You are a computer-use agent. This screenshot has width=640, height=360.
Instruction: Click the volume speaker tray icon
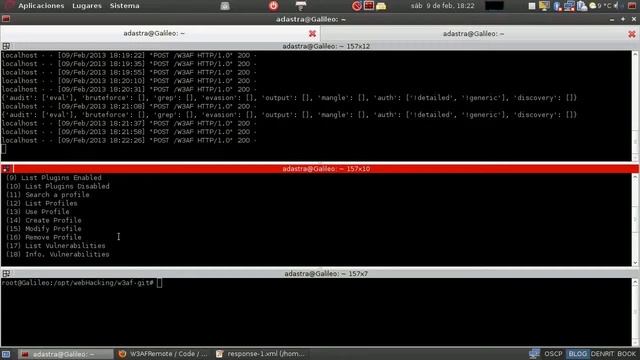(616, 6)
